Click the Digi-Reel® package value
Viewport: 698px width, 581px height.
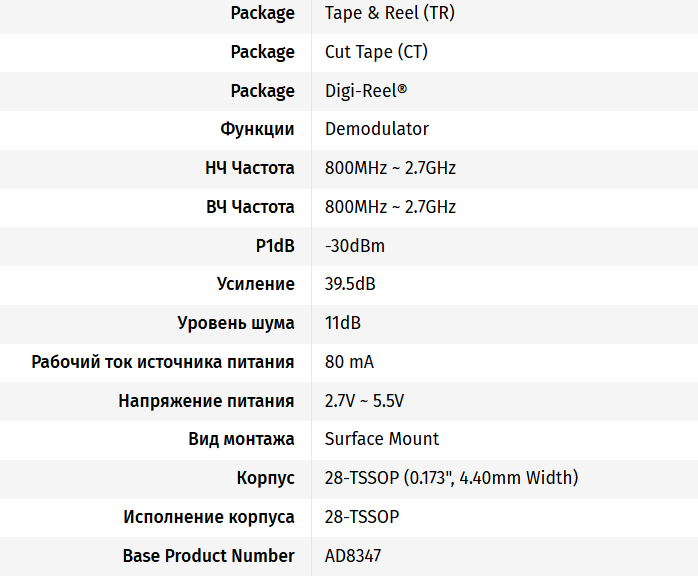(x=366, y=91)
